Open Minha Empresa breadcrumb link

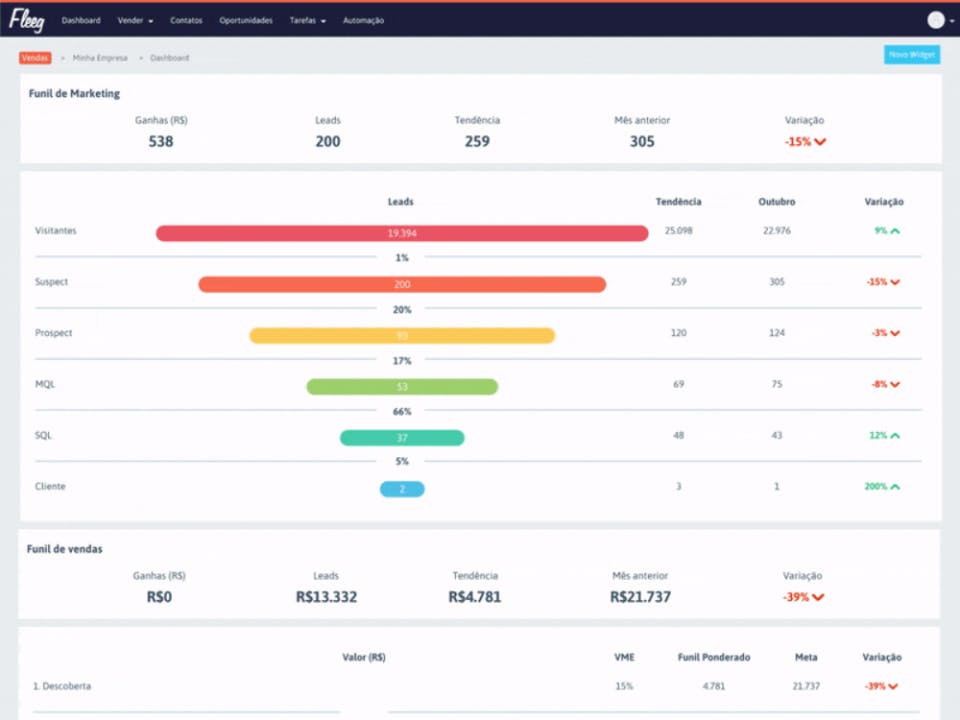click(x=100, y=58)
